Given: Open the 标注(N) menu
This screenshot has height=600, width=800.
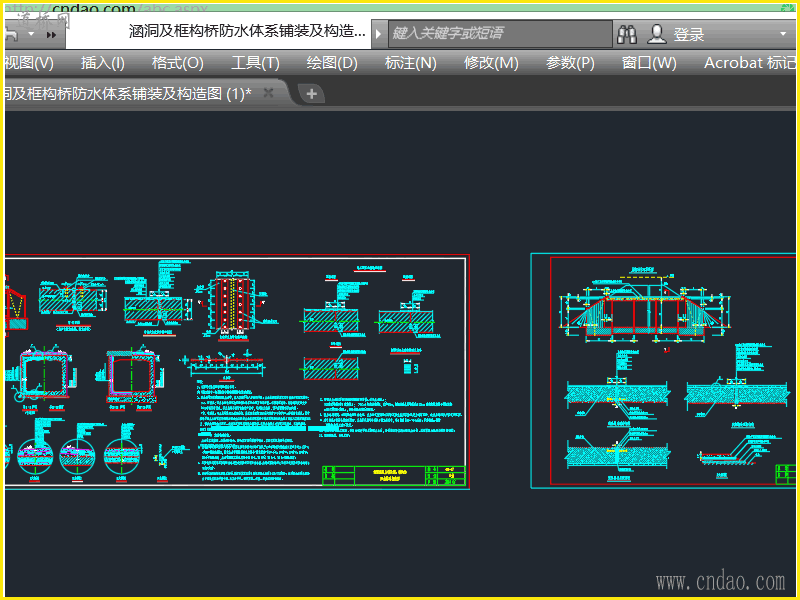Looking at the screenshot, I should coord(410,63).
